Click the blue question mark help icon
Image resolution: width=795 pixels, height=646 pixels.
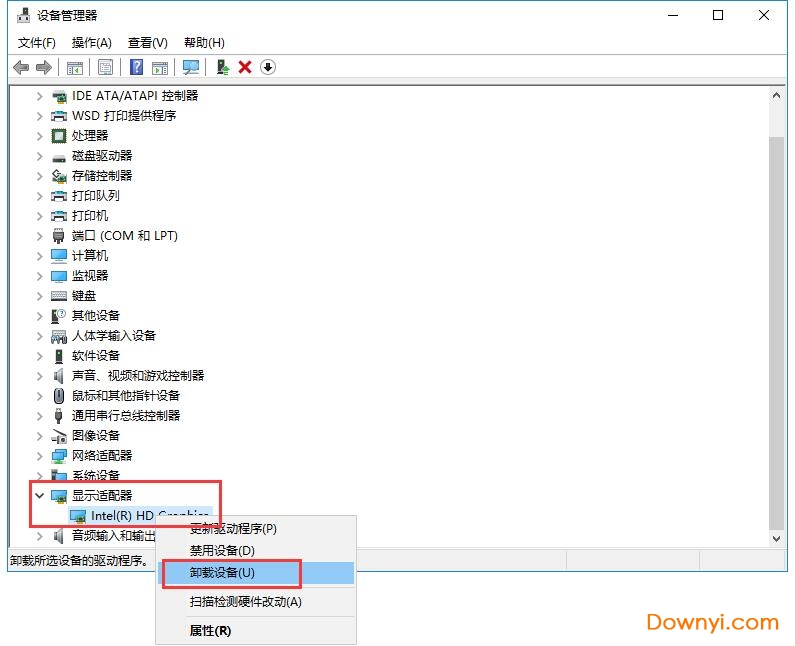point(137,67)
